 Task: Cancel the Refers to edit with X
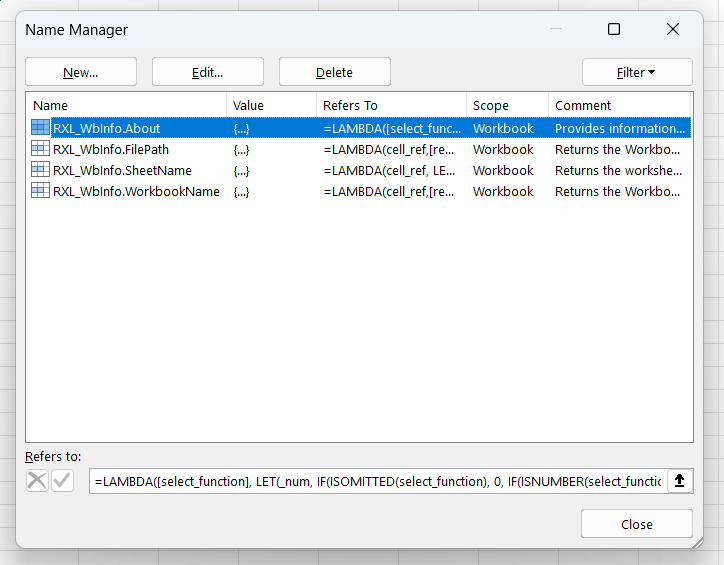(37, 481)
